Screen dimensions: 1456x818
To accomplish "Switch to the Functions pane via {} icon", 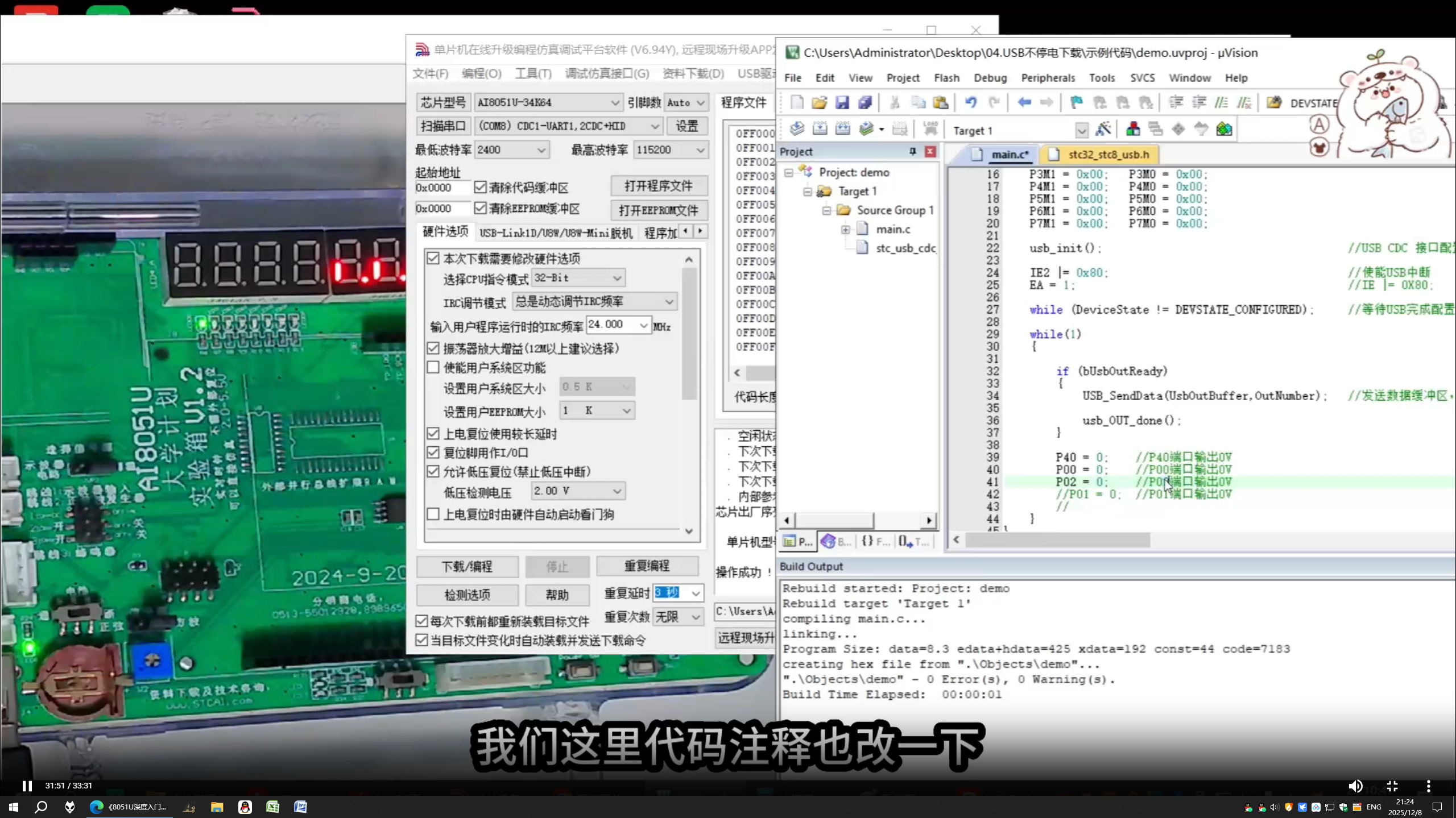I will [x=875, y=541].
